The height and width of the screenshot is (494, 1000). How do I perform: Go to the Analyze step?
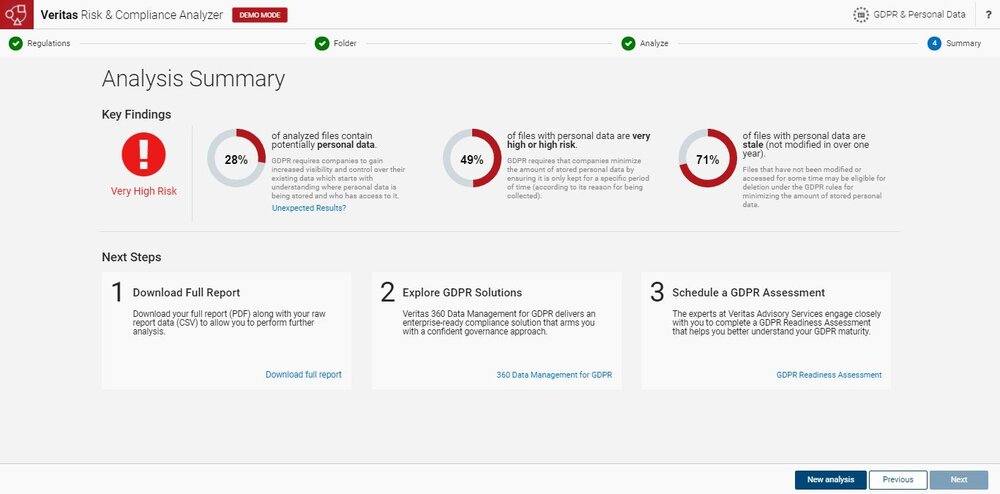[654, 43]
